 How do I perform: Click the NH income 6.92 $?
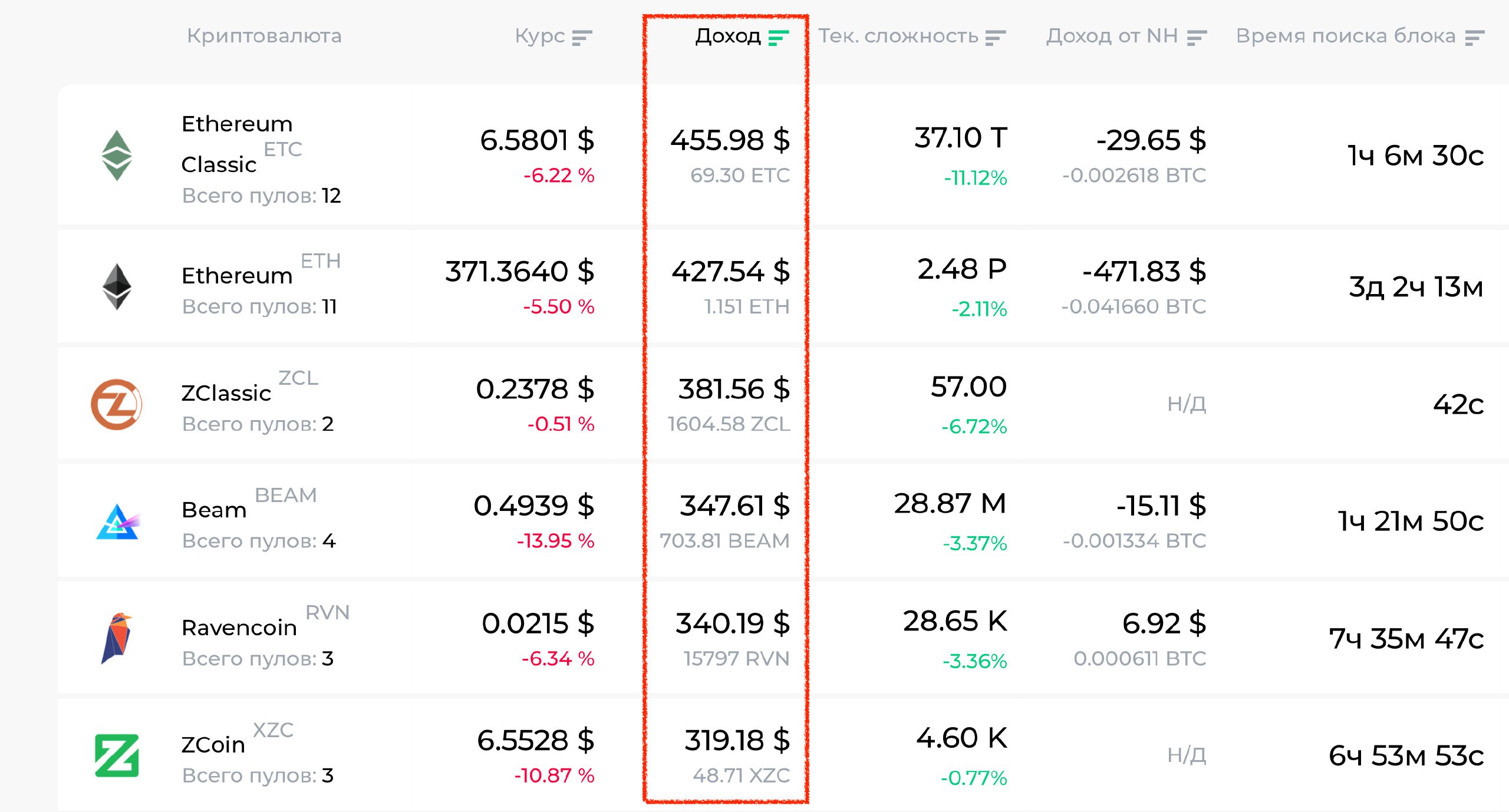(x=1164, y=623)
